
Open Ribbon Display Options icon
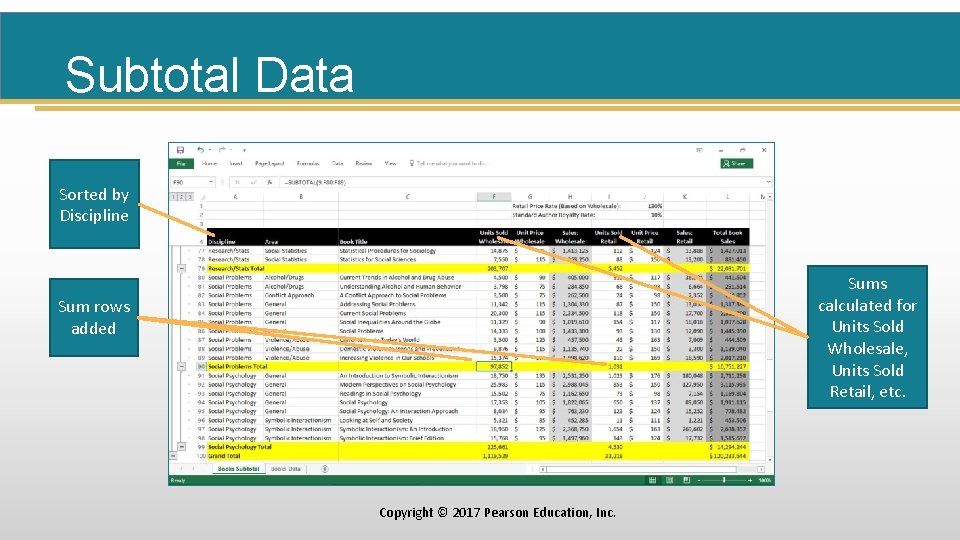point(699,150)
